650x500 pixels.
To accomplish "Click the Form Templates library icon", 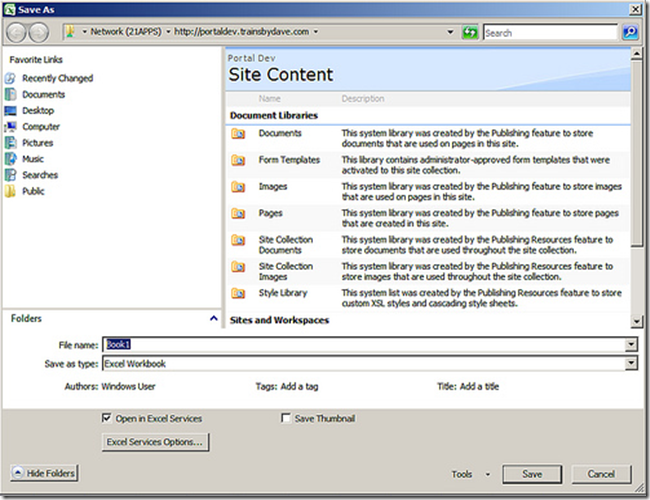I will pos(238,160).
